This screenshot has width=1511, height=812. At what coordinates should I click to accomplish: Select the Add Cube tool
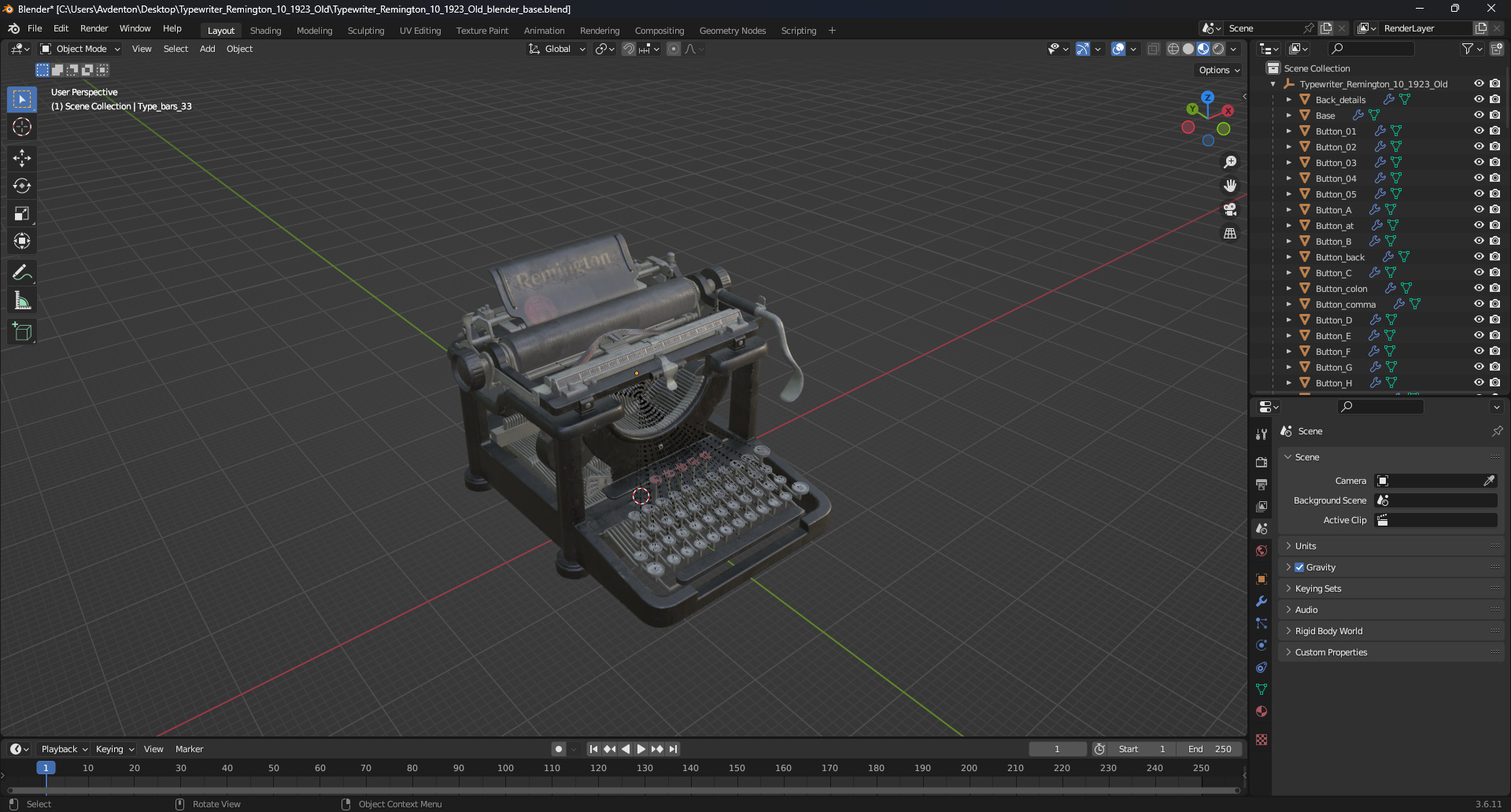[22, 332]
